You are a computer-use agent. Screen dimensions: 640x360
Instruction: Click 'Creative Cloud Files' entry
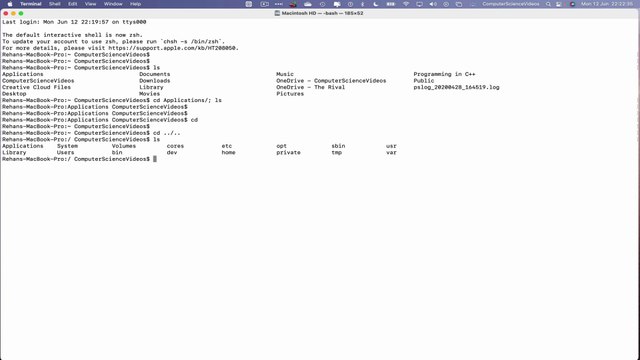pyautogui.click(x=36, y=87)
